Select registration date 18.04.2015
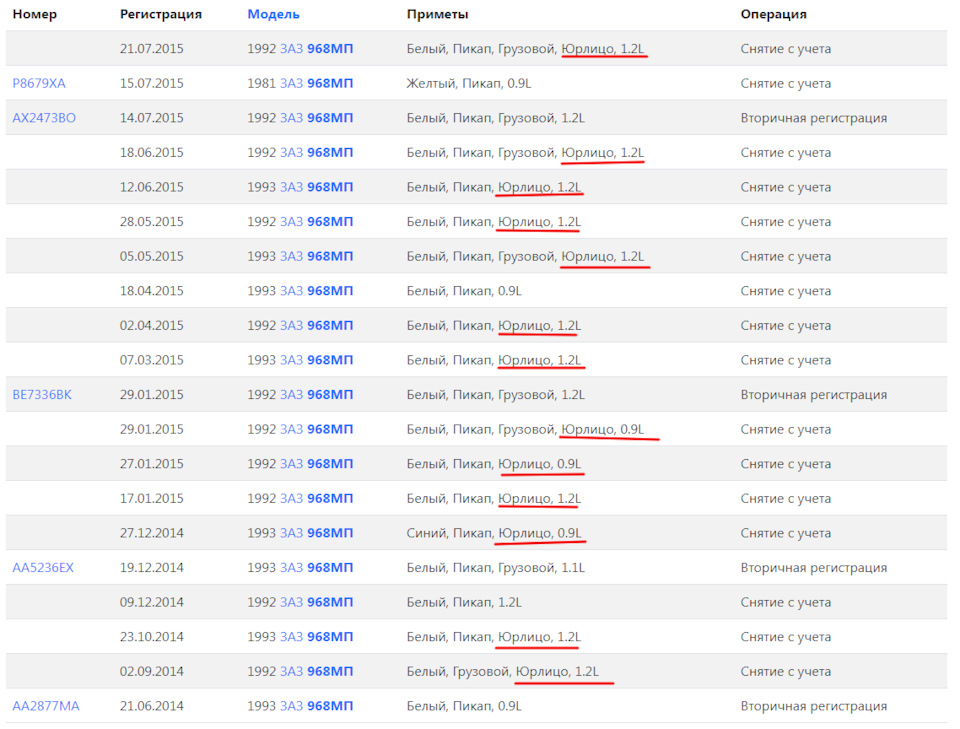 [x=151, y=291]
